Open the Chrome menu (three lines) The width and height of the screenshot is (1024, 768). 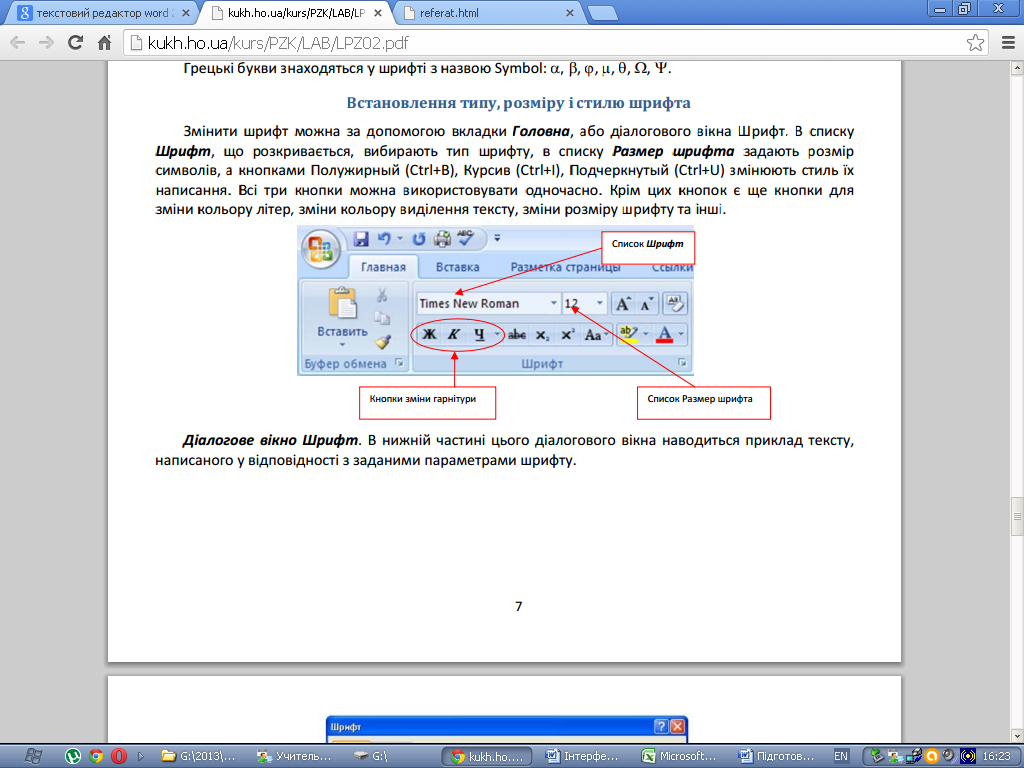tap(1008, 43)
